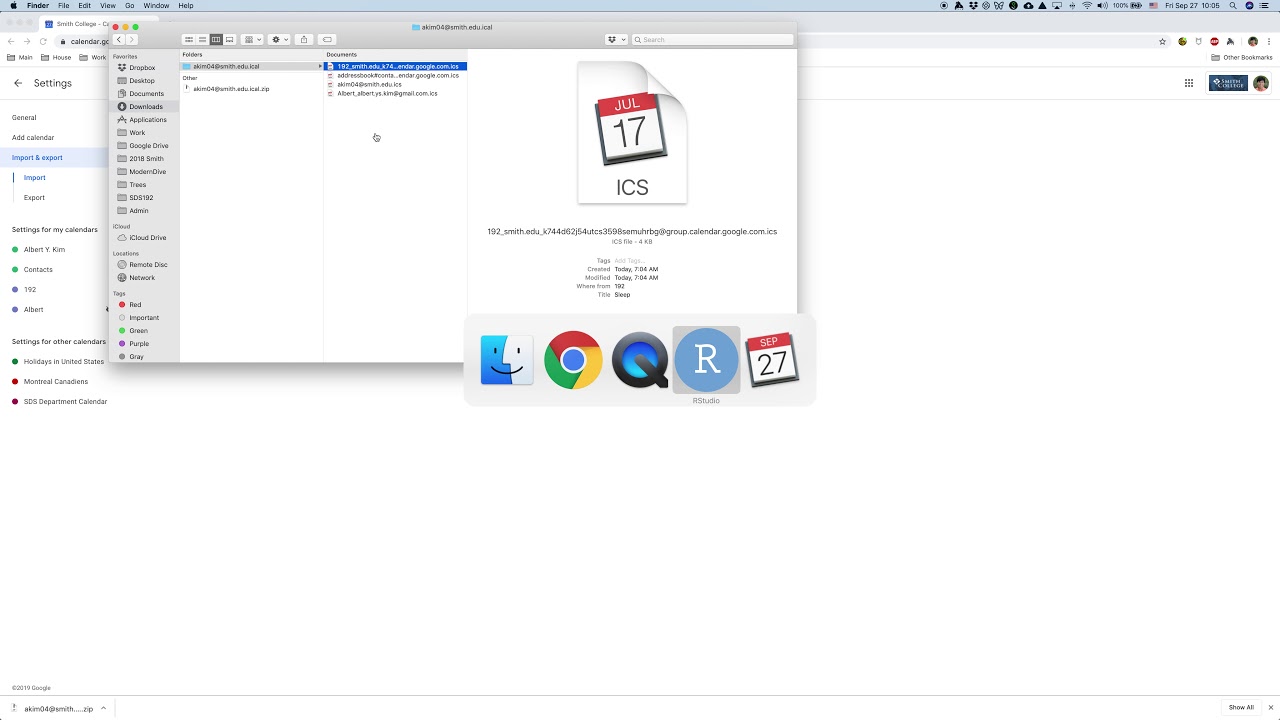Open the Window menu

click(x=156, y=5)
